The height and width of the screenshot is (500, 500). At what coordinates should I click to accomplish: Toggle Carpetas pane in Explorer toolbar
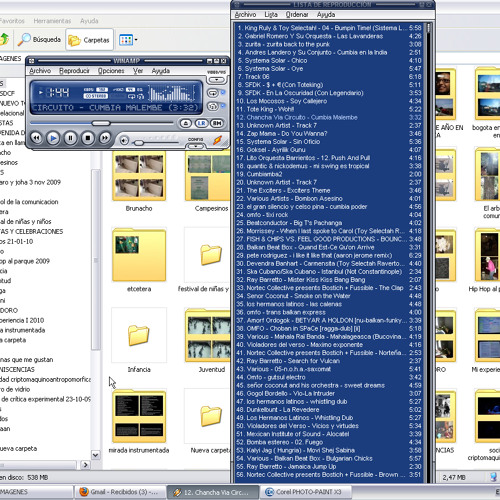coord(89,40)
